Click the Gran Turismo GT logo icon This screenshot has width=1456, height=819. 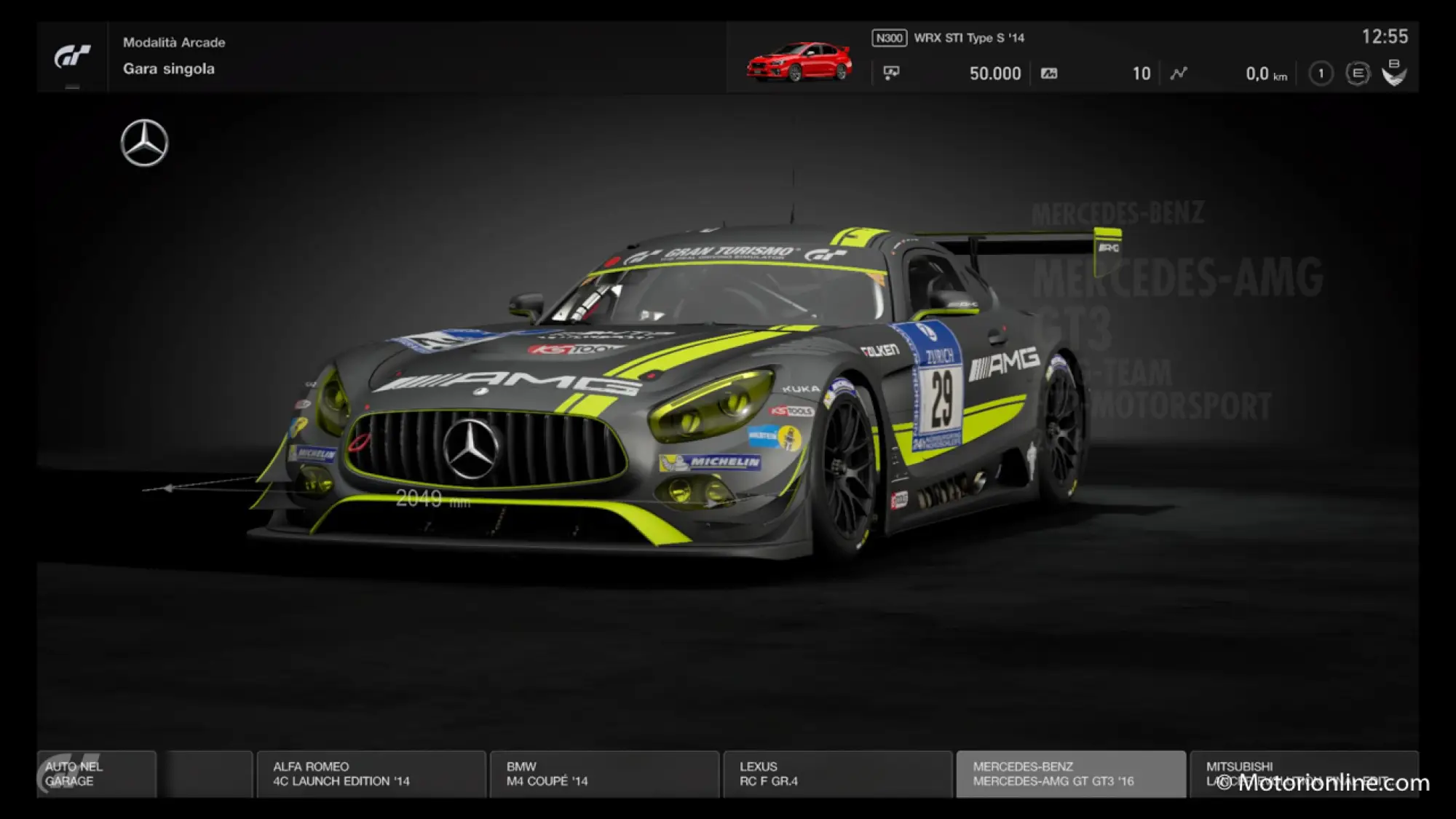click(x=72, y=56)
